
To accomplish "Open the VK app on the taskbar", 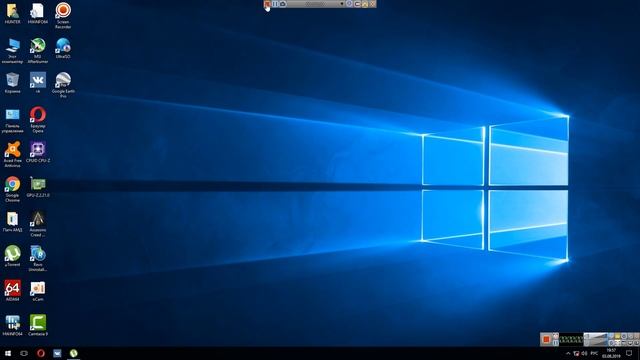I will coord(57,353).
